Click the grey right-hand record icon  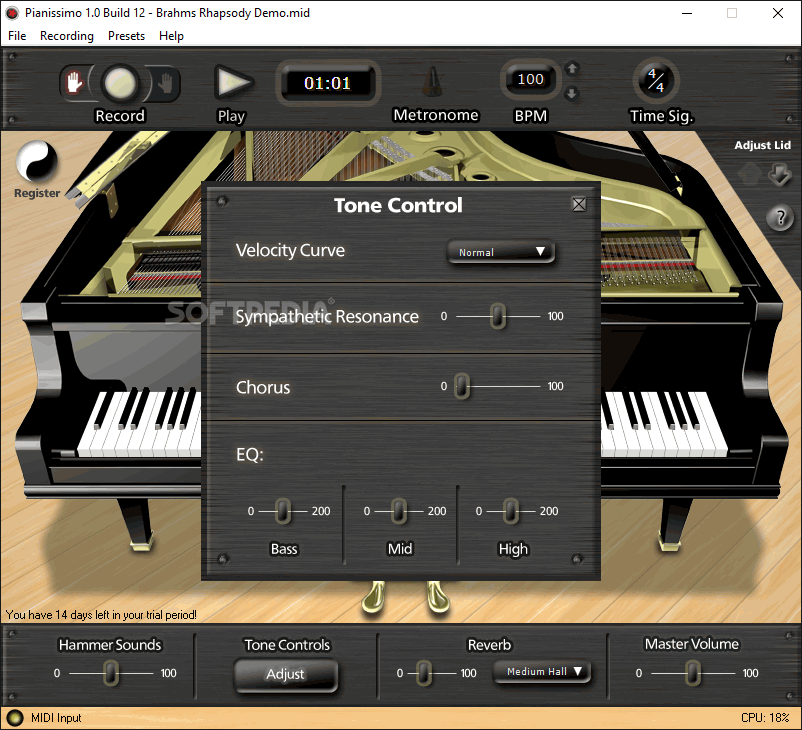(165, 82)
